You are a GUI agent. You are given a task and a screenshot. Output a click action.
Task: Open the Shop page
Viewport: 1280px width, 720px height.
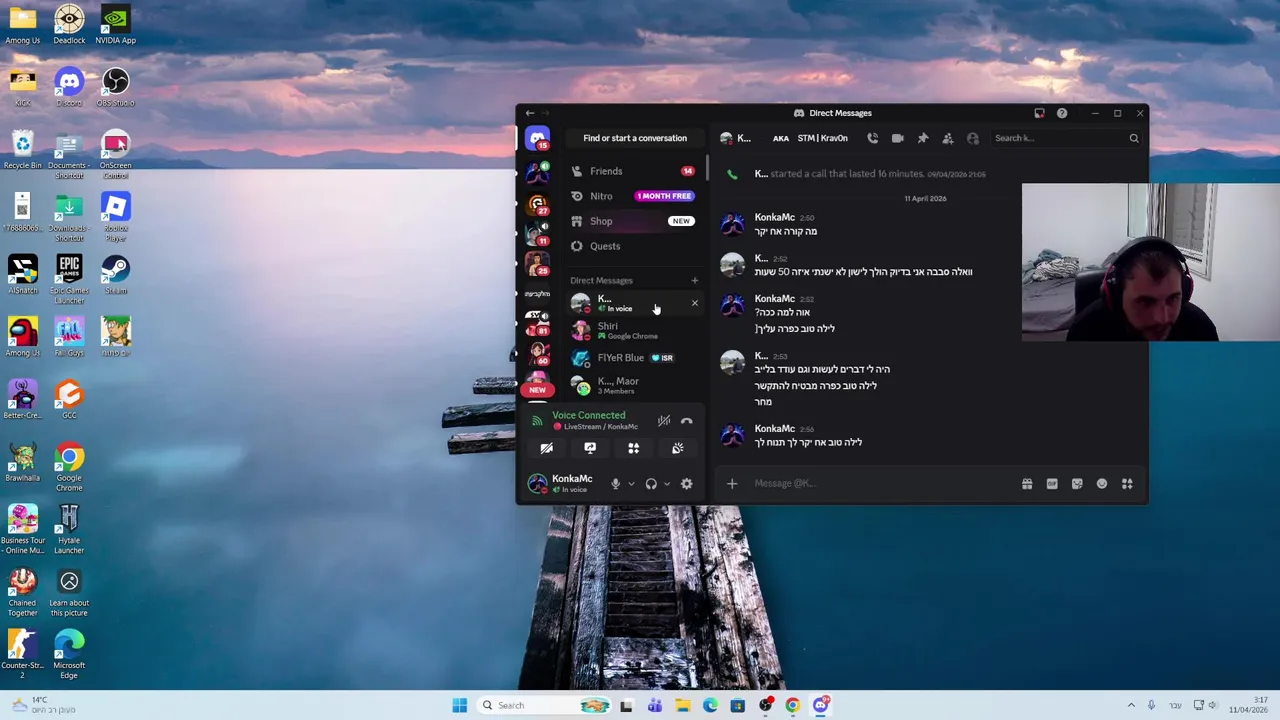(x=634, y=221)
